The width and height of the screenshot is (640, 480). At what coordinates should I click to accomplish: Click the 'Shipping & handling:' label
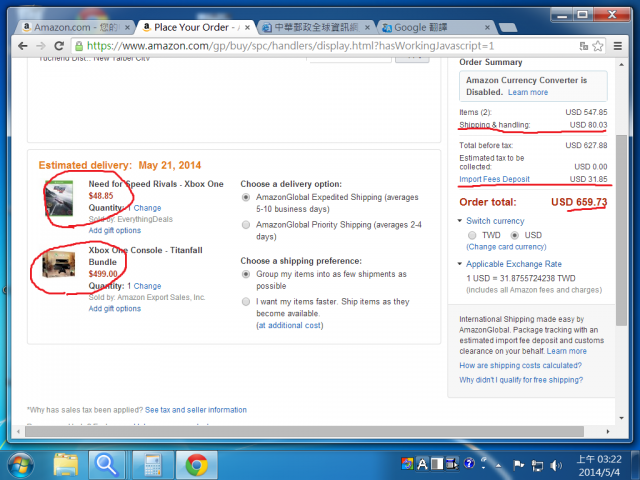tap(495, 125)
